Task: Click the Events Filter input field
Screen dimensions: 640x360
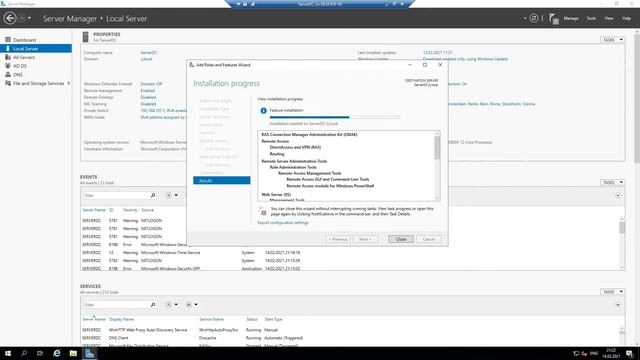Action: (x=116, y=196)
